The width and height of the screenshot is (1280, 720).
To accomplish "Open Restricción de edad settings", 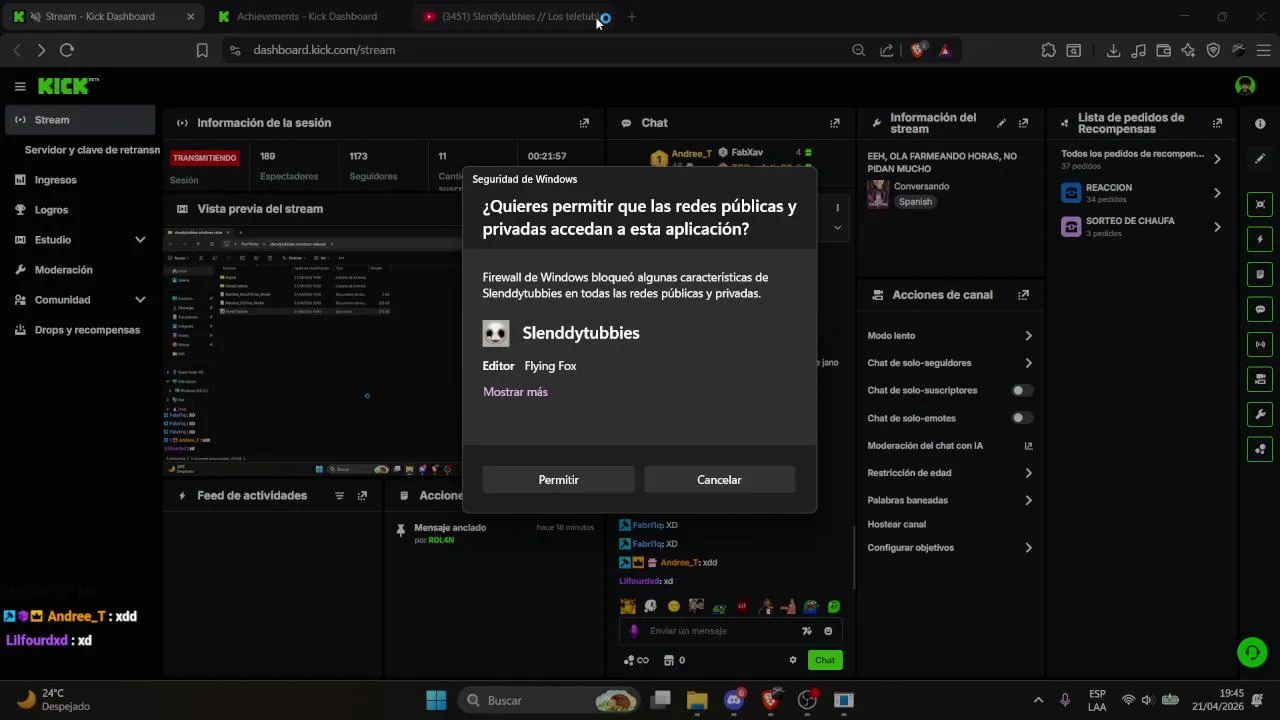I will [950, 473].
